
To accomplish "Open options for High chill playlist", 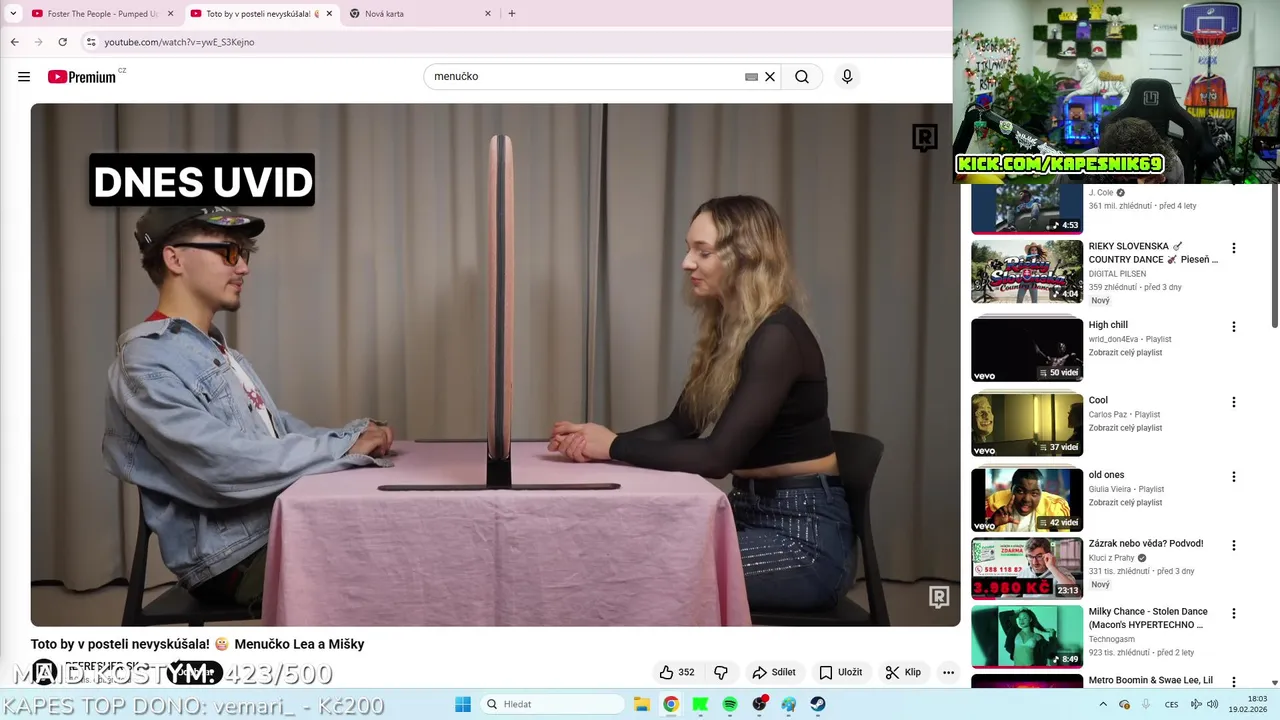I will (1233, 326).
